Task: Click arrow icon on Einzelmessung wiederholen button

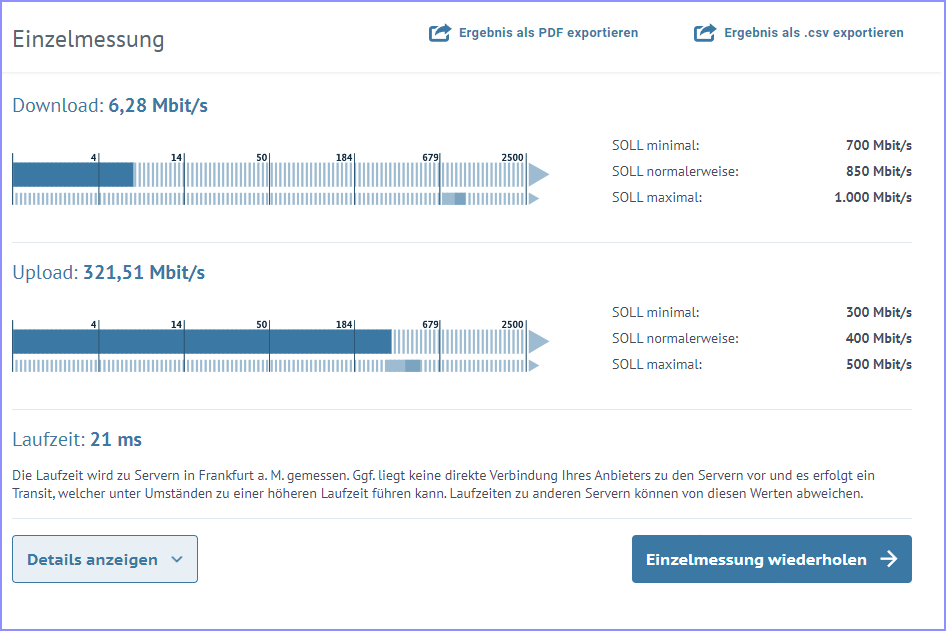Action: [x=889, y=559]
